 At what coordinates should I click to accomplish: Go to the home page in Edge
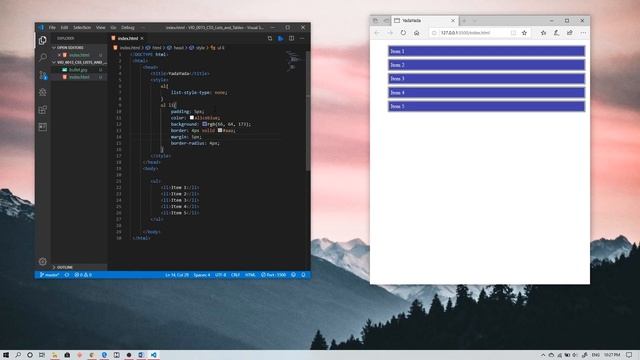416,33
